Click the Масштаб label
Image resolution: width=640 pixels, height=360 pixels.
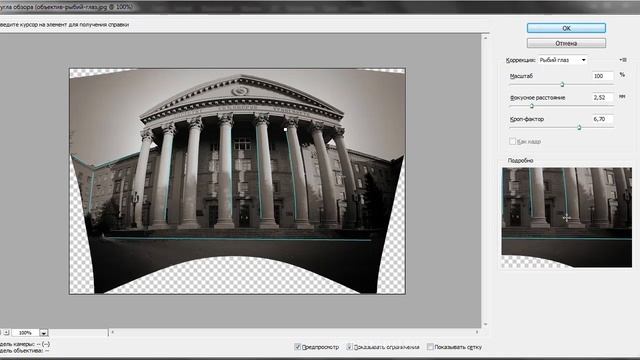click(521, 76)
